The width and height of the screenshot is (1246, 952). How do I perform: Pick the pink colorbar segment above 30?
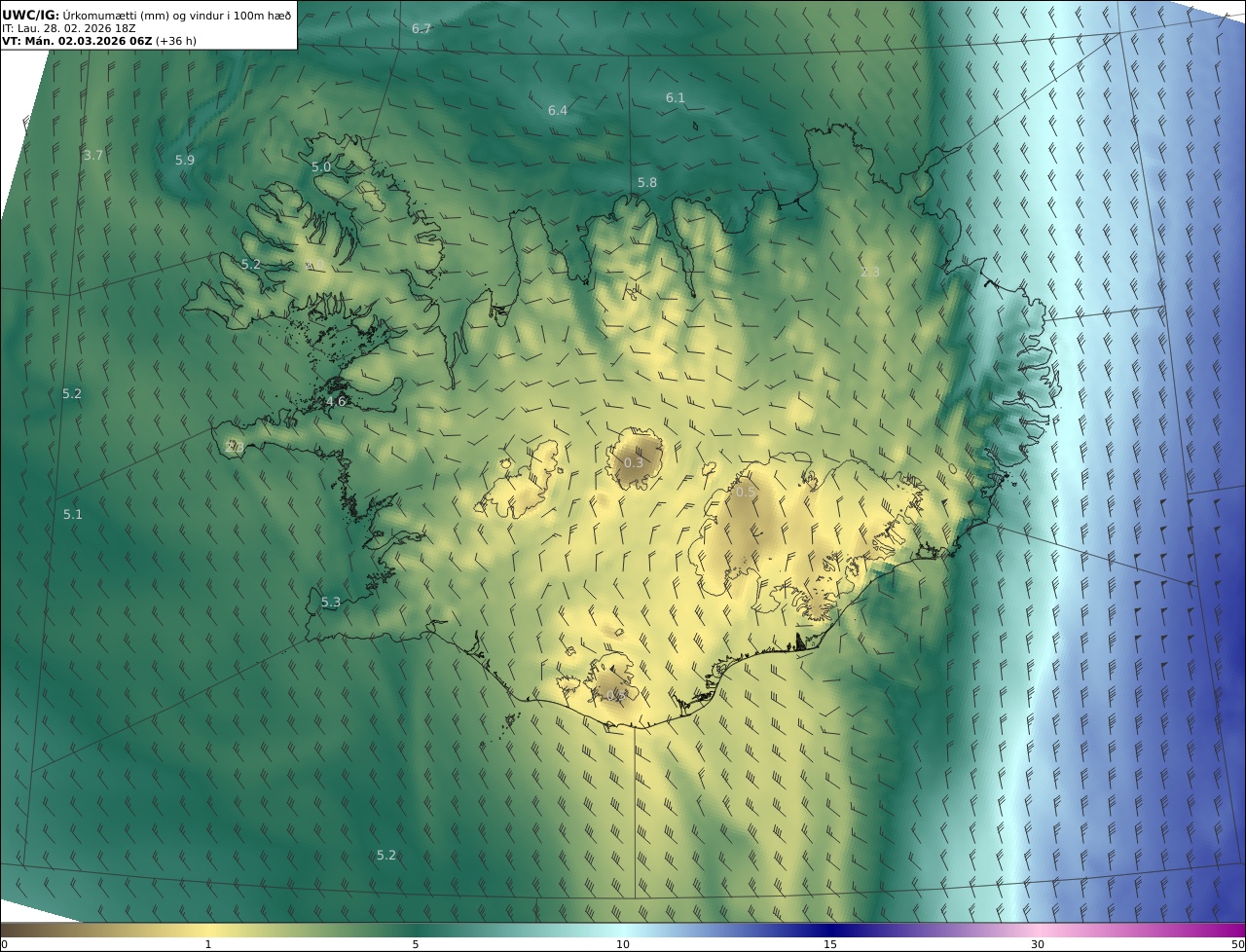coord(1038,930)
